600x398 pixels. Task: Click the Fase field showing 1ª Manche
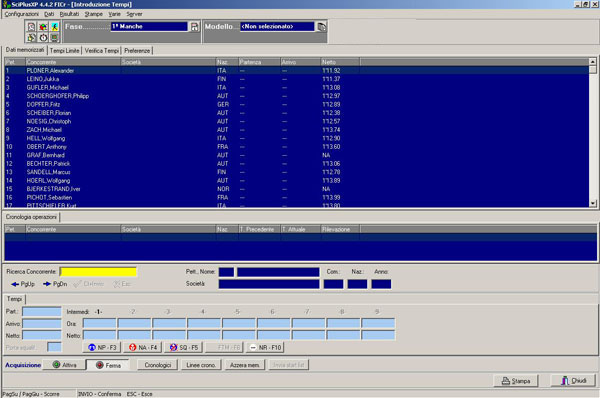click(149, 27)
